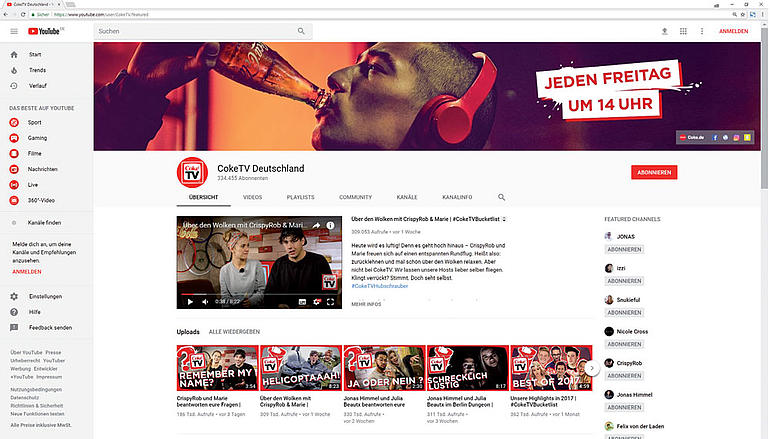770x439 pixels.
Task: Open Start in sidebar
Action: point(34,55)
